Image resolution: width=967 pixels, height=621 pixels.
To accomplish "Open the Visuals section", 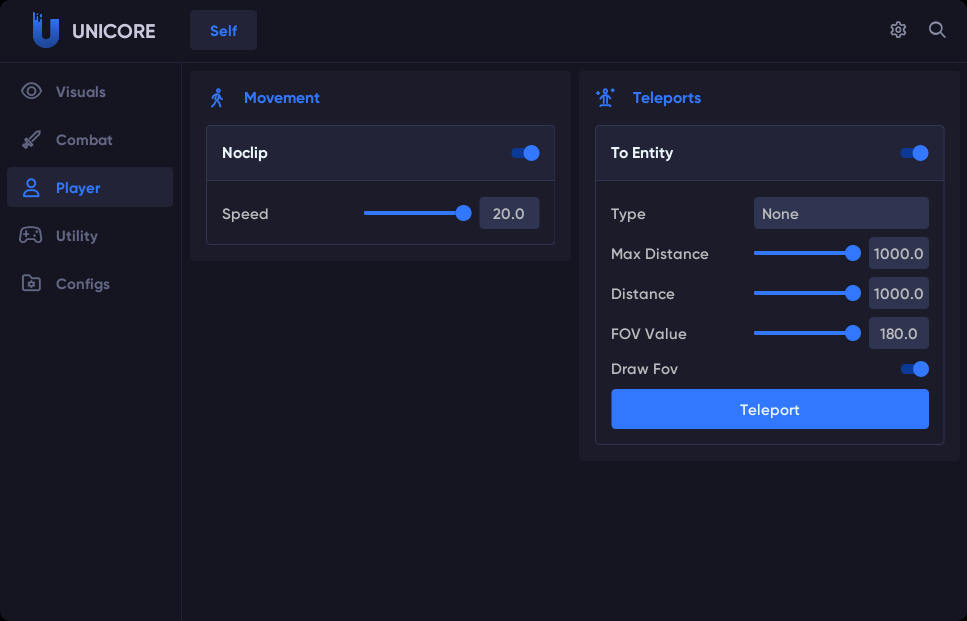I will [81, 91].
